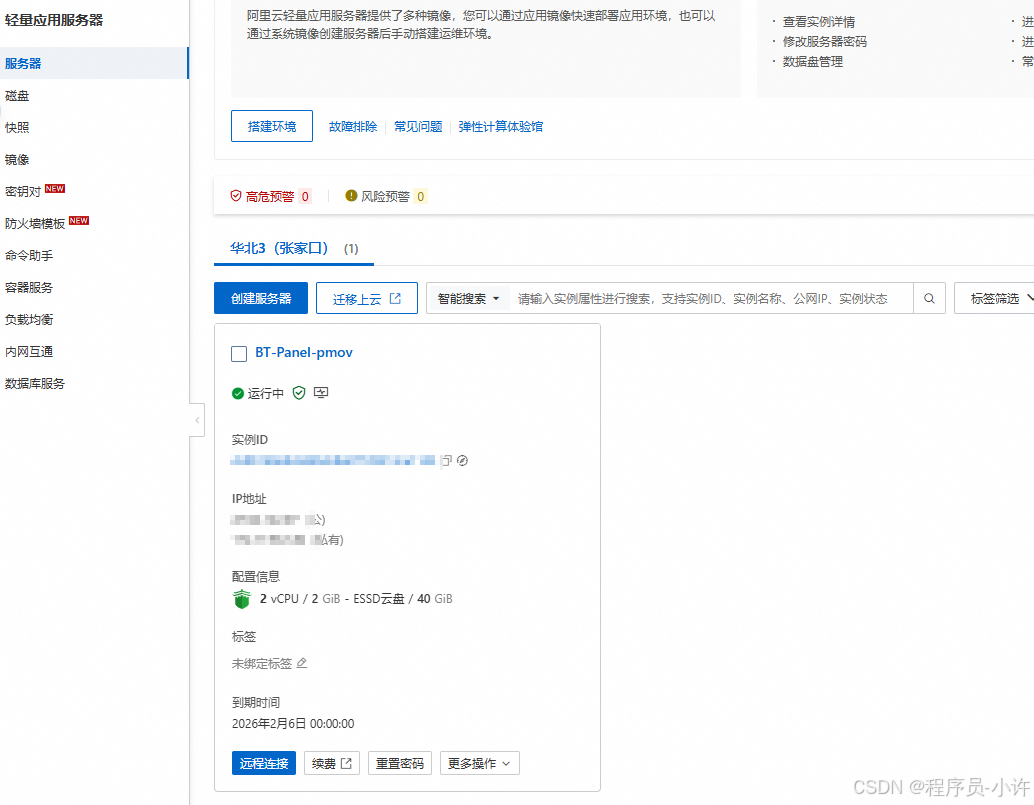This screenshot has width=1034, height=805.
Task: Expand the 更多操作 dropdown
Action: 479,763
